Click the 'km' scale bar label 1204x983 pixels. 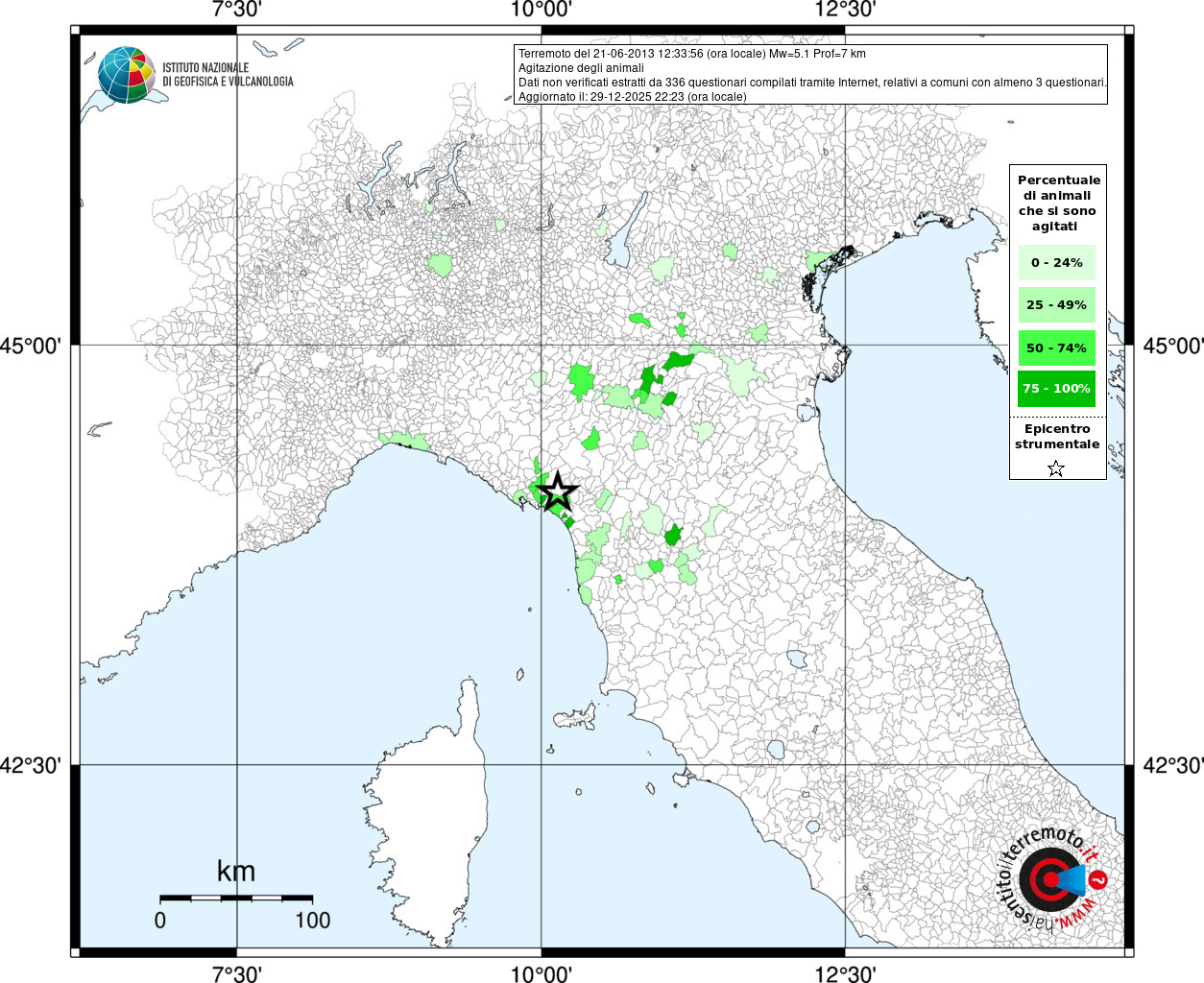point(236,871)
